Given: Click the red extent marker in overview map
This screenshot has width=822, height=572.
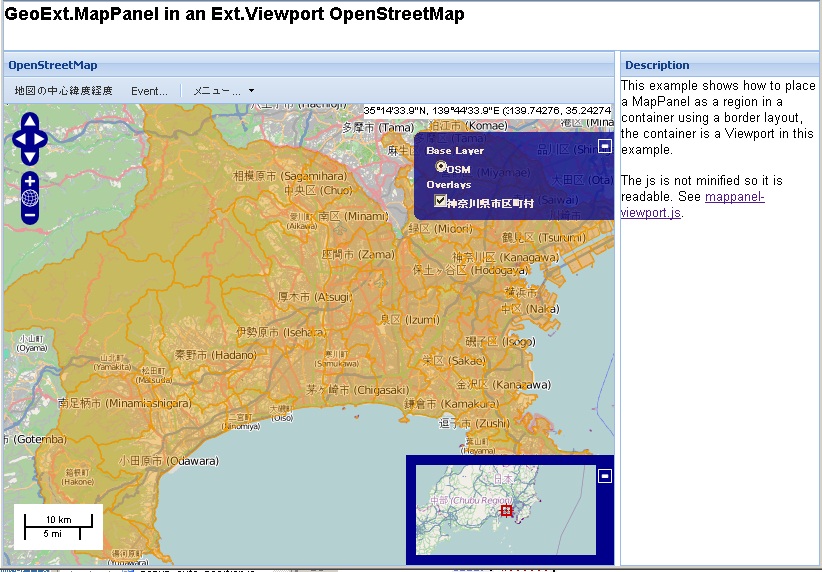Looking at the screenshot, I should pyautogui.click(x=506, y=510).
